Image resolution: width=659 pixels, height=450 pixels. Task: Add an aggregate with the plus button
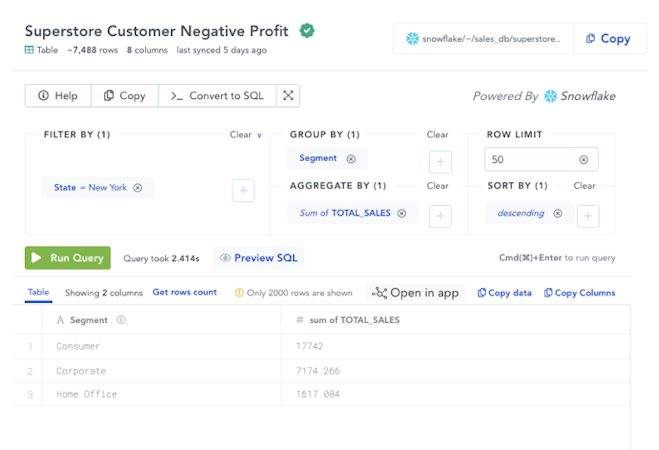440,216
